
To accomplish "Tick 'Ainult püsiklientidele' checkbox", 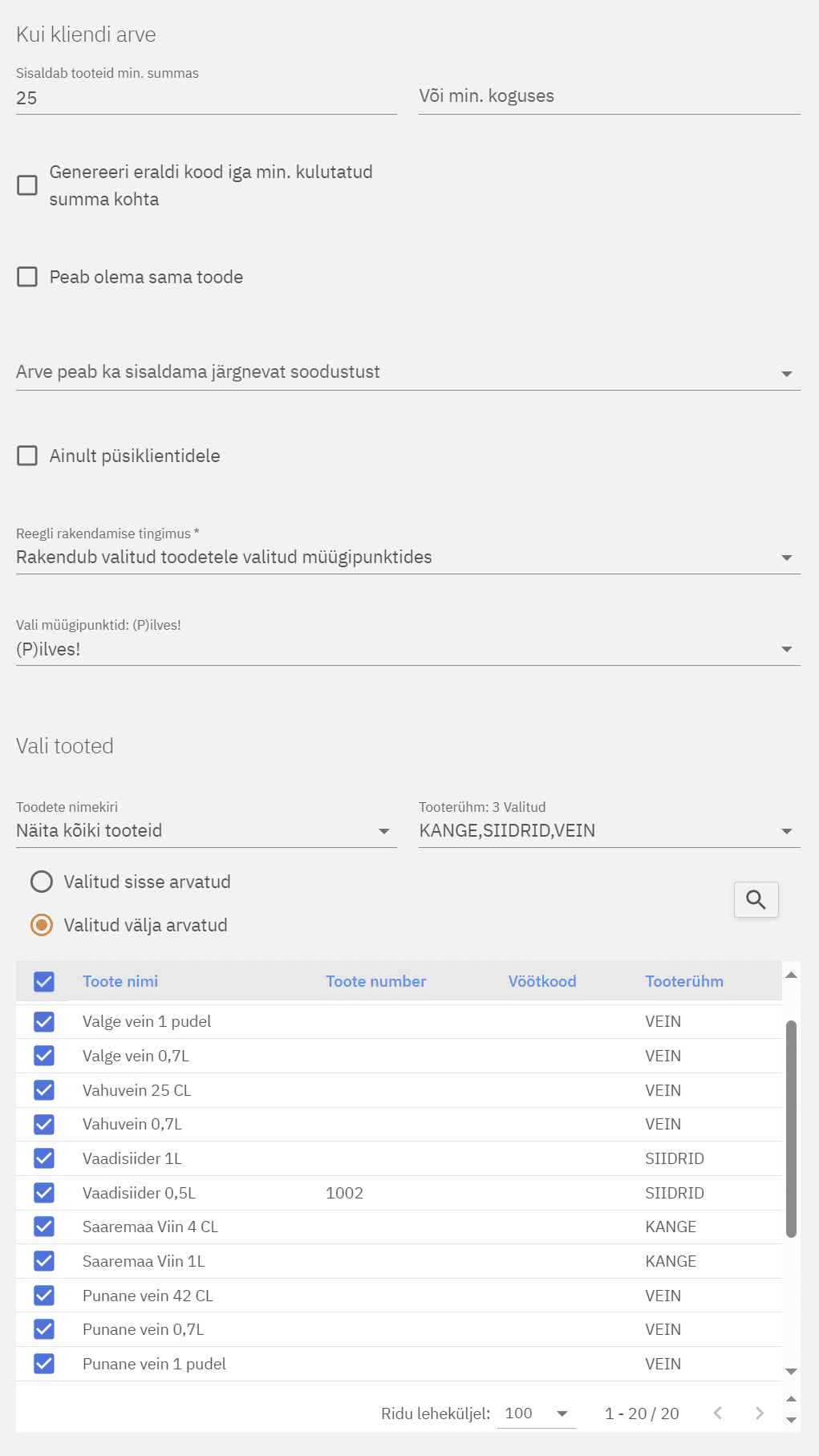I will click(27, 456).
